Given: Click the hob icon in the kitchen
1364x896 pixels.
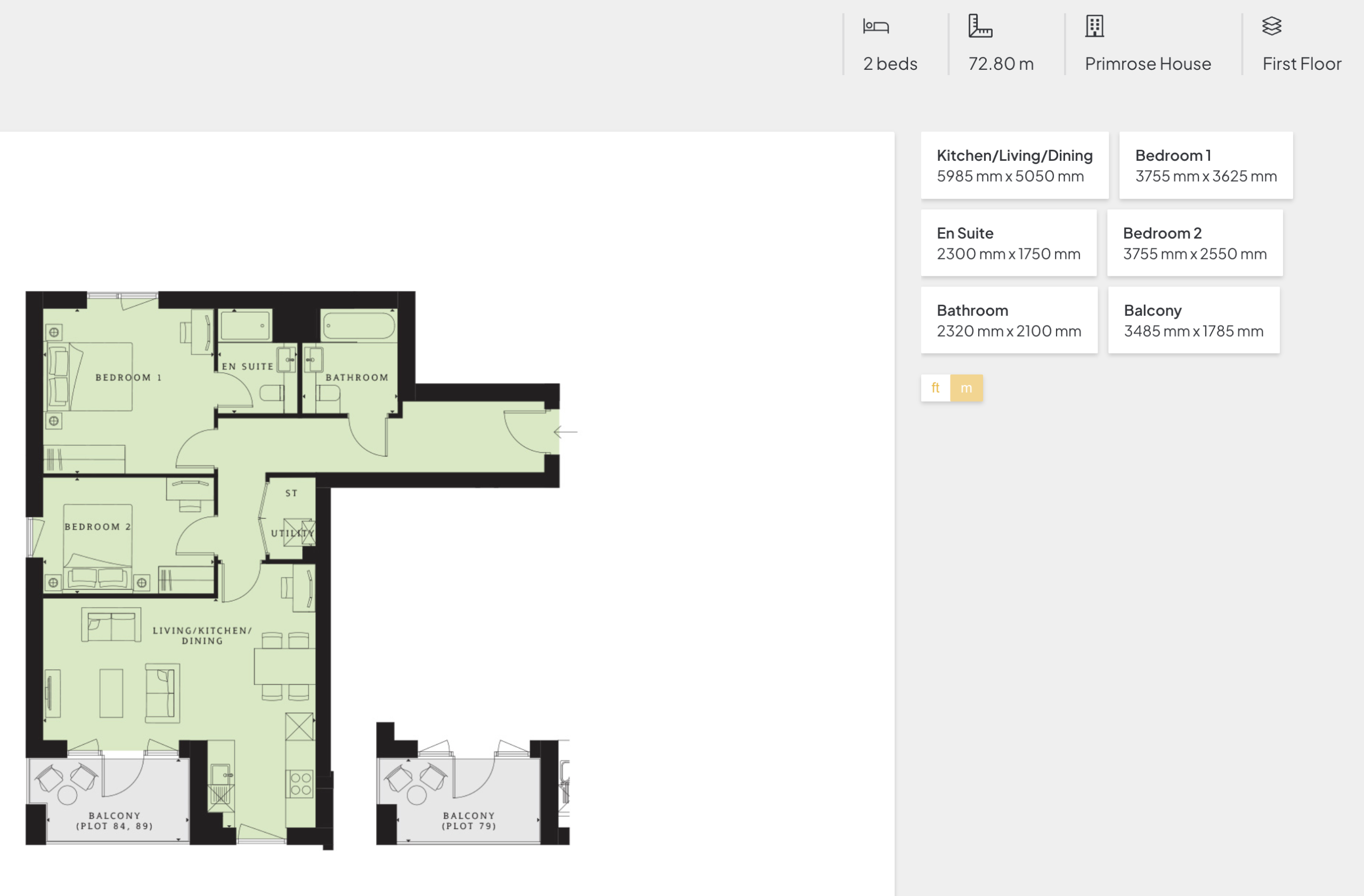Looking at the screenshot, I should coord(301,784).
